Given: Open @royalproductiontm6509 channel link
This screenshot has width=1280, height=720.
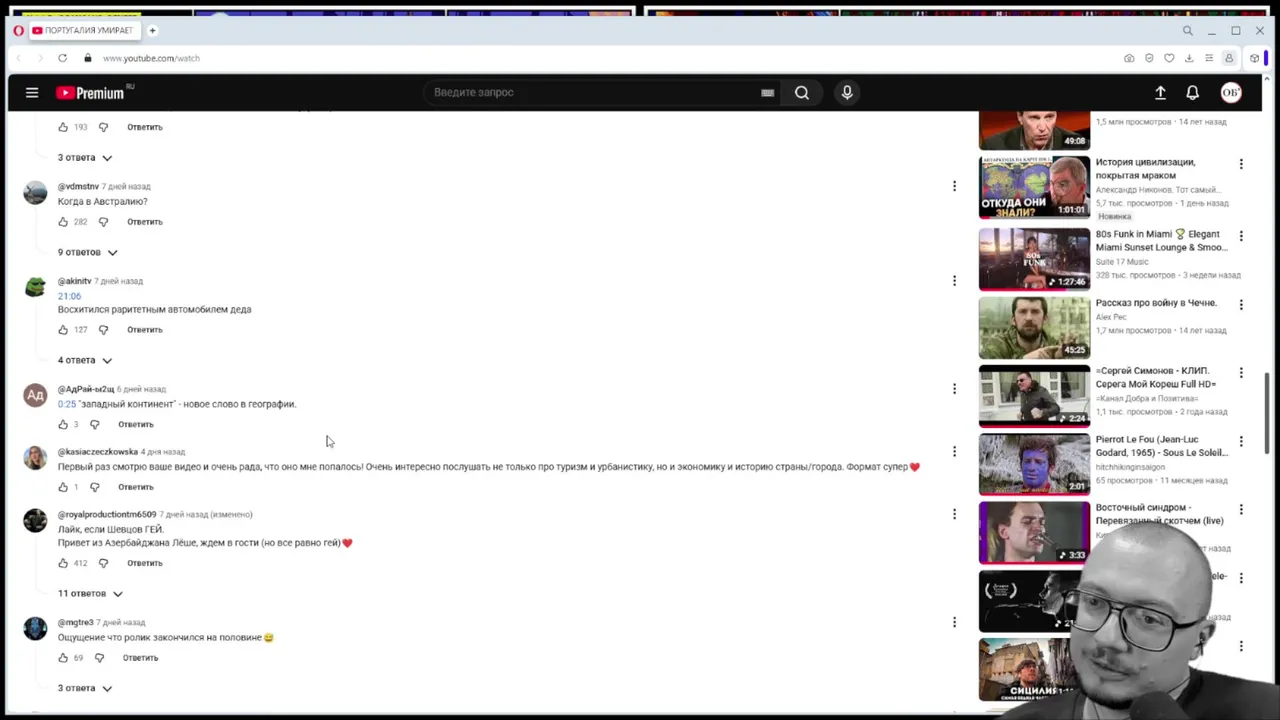Looking at the screenshot, I should pos(107,515).
